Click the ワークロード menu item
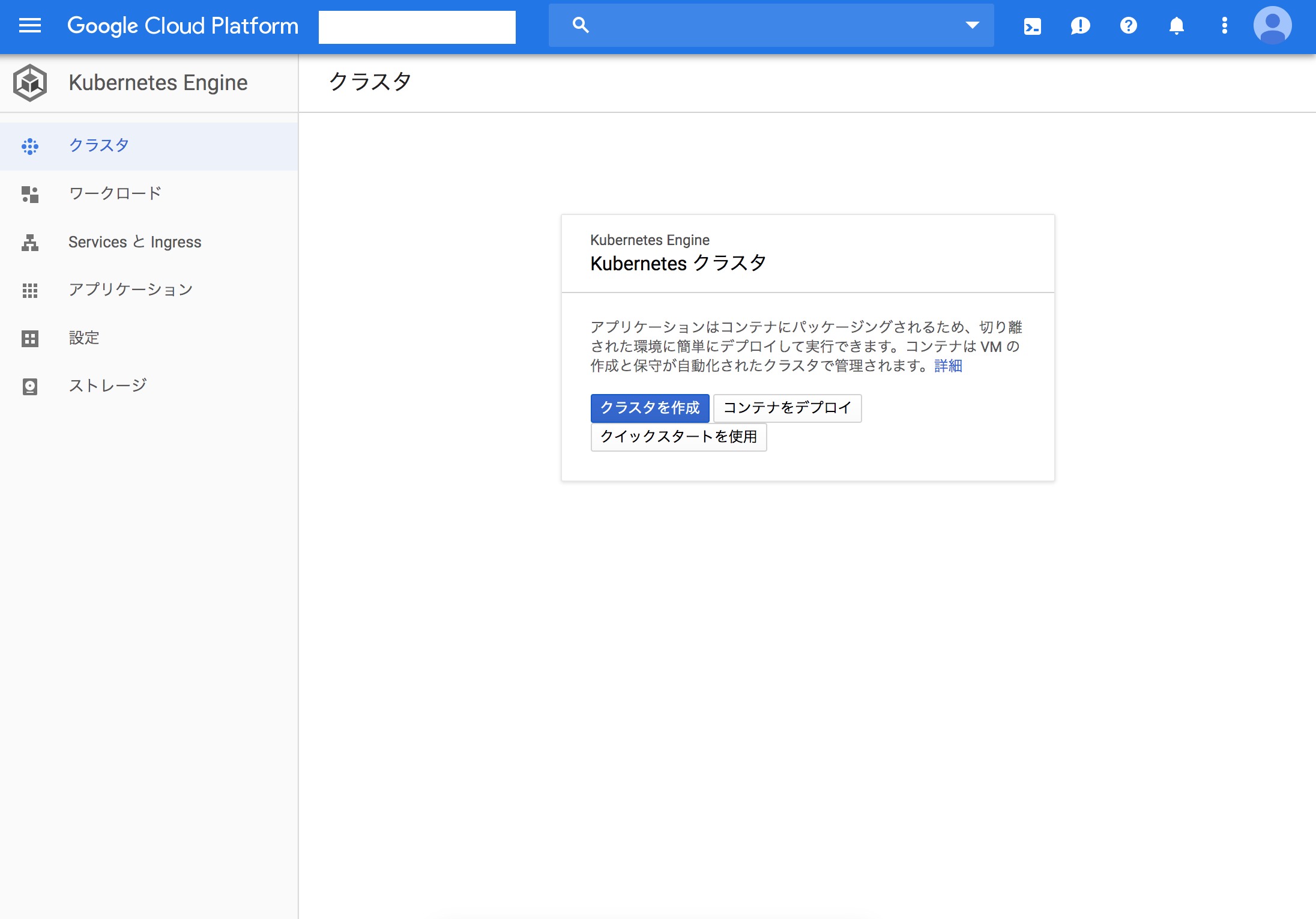Image resolution: width=1316 pixels, height=919 pixels. 115,193
